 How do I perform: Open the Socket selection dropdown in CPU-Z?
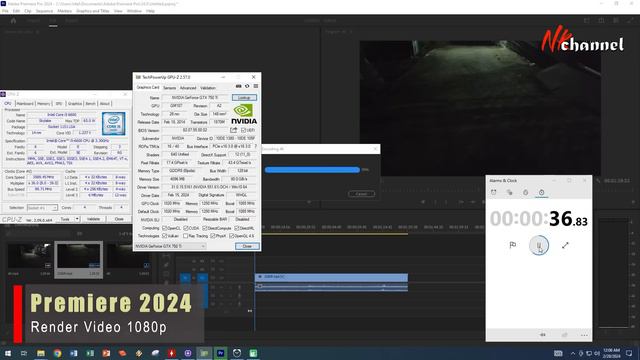pyautogui.click(x=42, y=208)
